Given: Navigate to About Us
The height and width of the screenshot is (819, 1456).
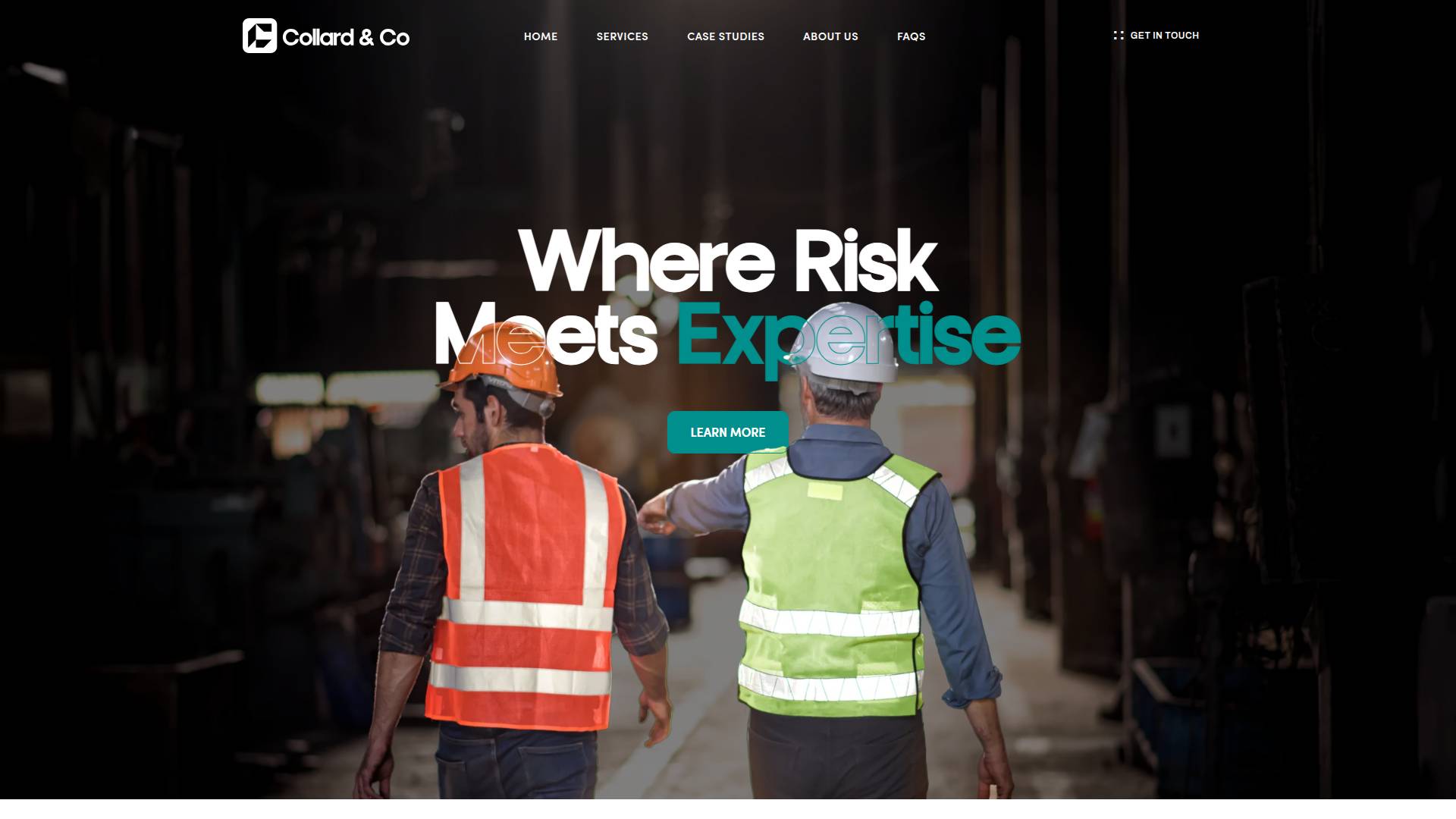Looking at the screenshot, I should point(830,36).
